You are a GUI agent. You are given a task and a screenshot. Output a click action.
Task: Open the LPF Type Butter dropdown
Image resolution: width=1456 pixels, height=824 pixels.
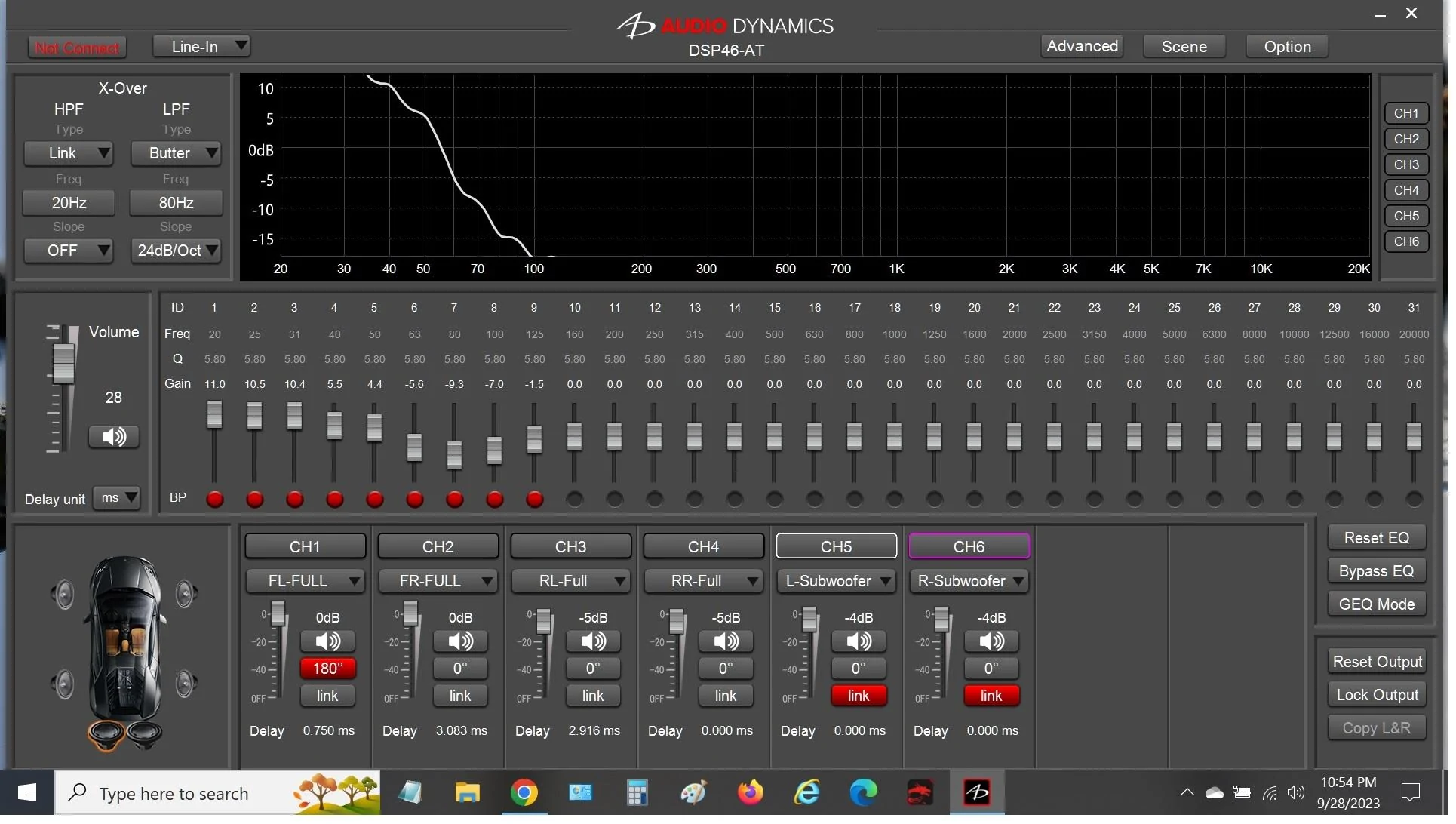[x=176, y=154]
